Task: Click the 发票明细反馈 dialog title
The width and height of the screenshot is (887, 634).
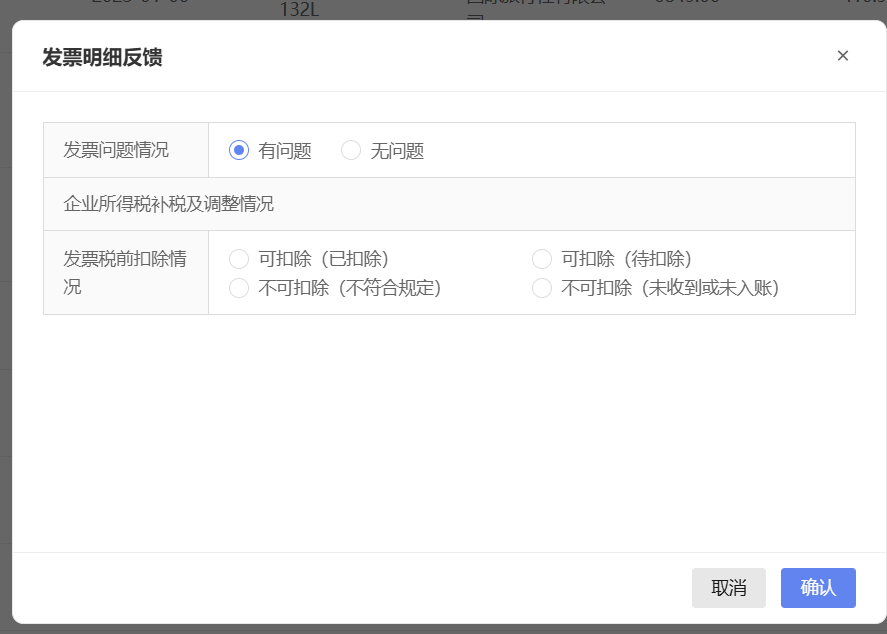Action: click(x=102, y=57)
